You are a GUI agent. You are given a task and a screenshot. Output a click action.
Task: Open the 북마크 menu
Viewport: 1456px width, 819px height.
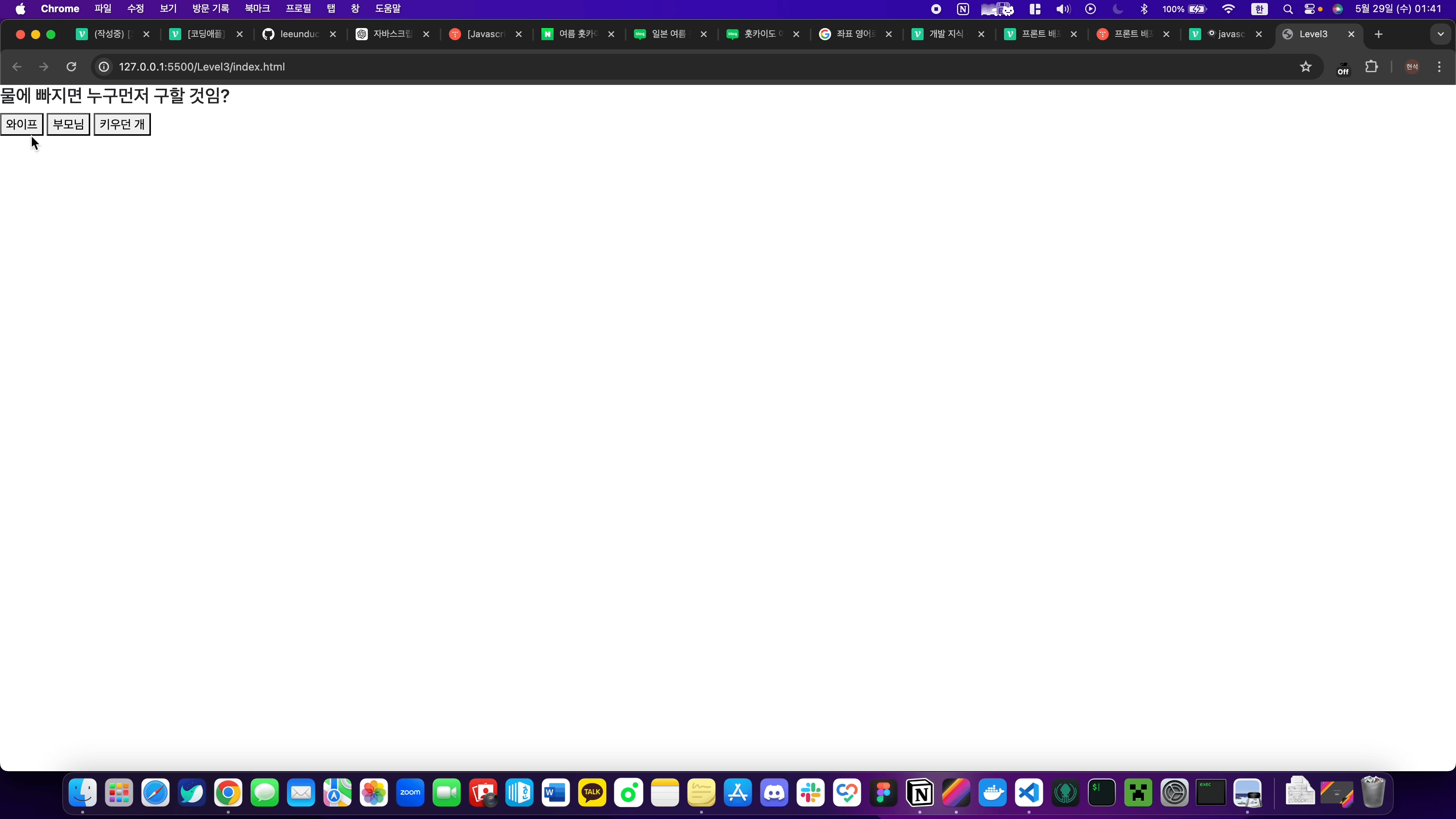click(257, 8)
